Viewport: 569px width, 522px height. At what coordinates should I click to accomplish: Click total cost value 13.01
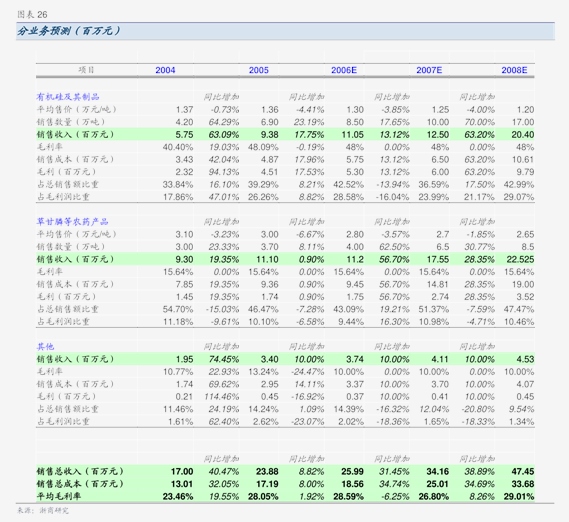pos(182,484)
